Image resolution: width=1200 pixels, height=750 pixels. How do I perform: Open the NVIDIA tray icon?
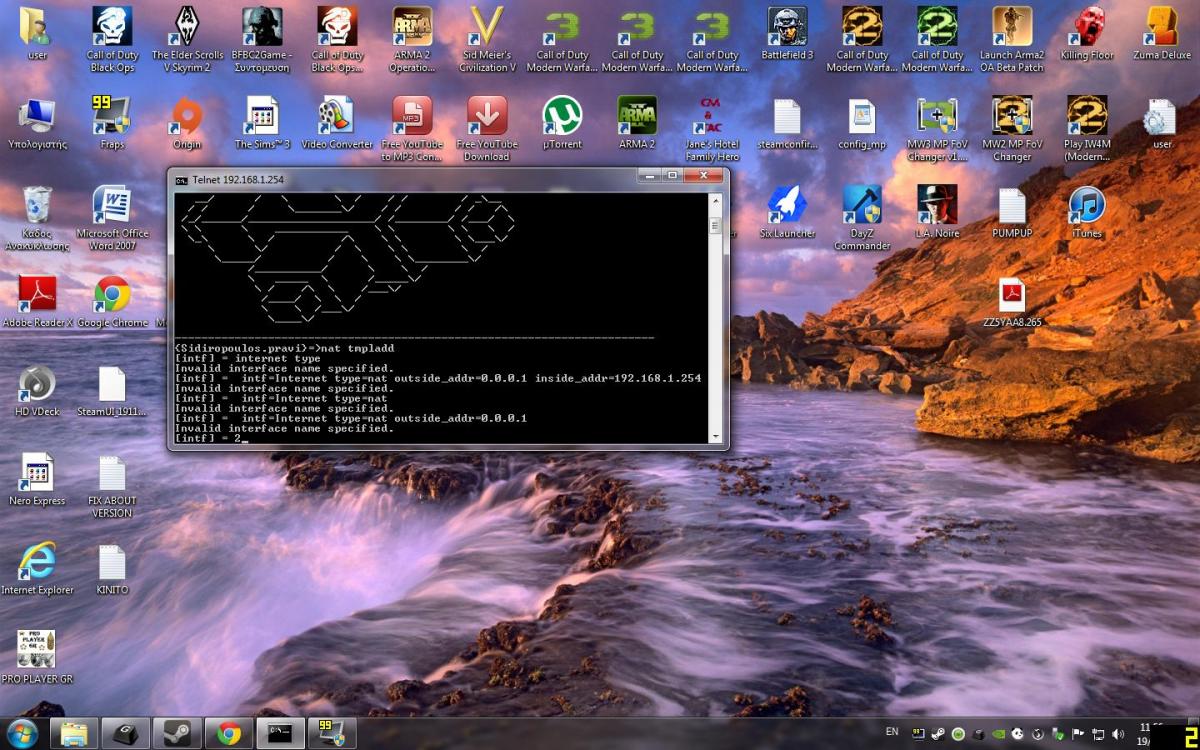pos(997,734)
